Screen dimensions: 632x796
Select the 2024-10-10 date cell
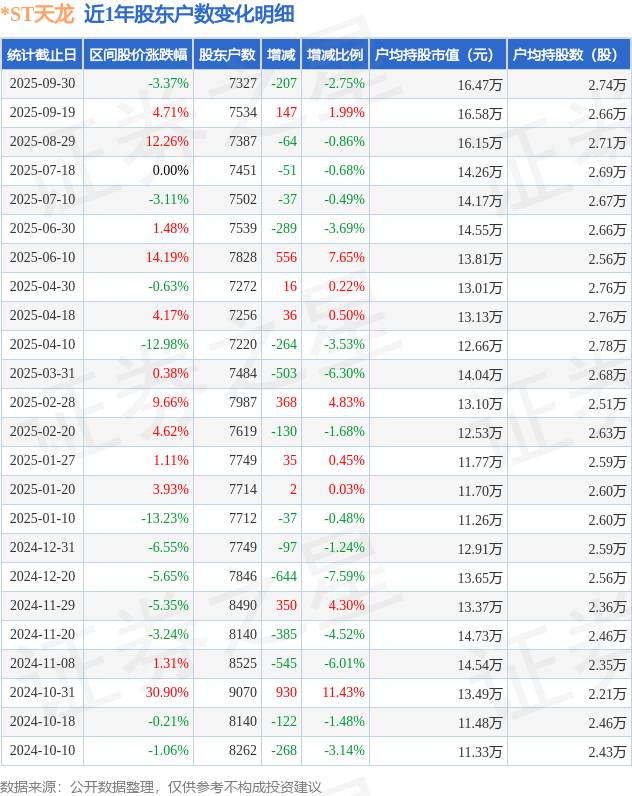pyautogui.click(x=41, y=751)
